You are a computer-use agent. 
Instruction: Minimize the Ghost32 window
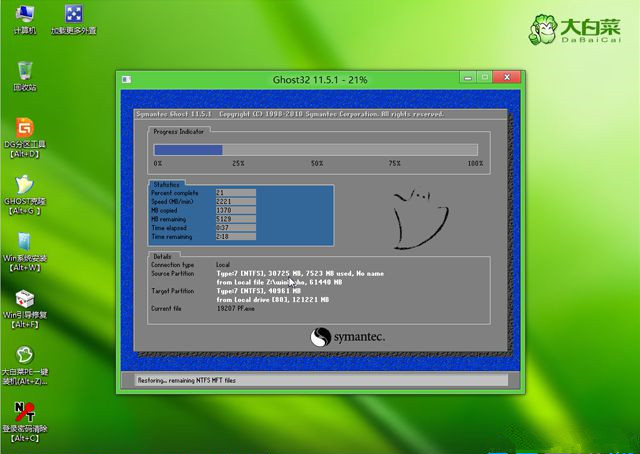pos(469,78)
